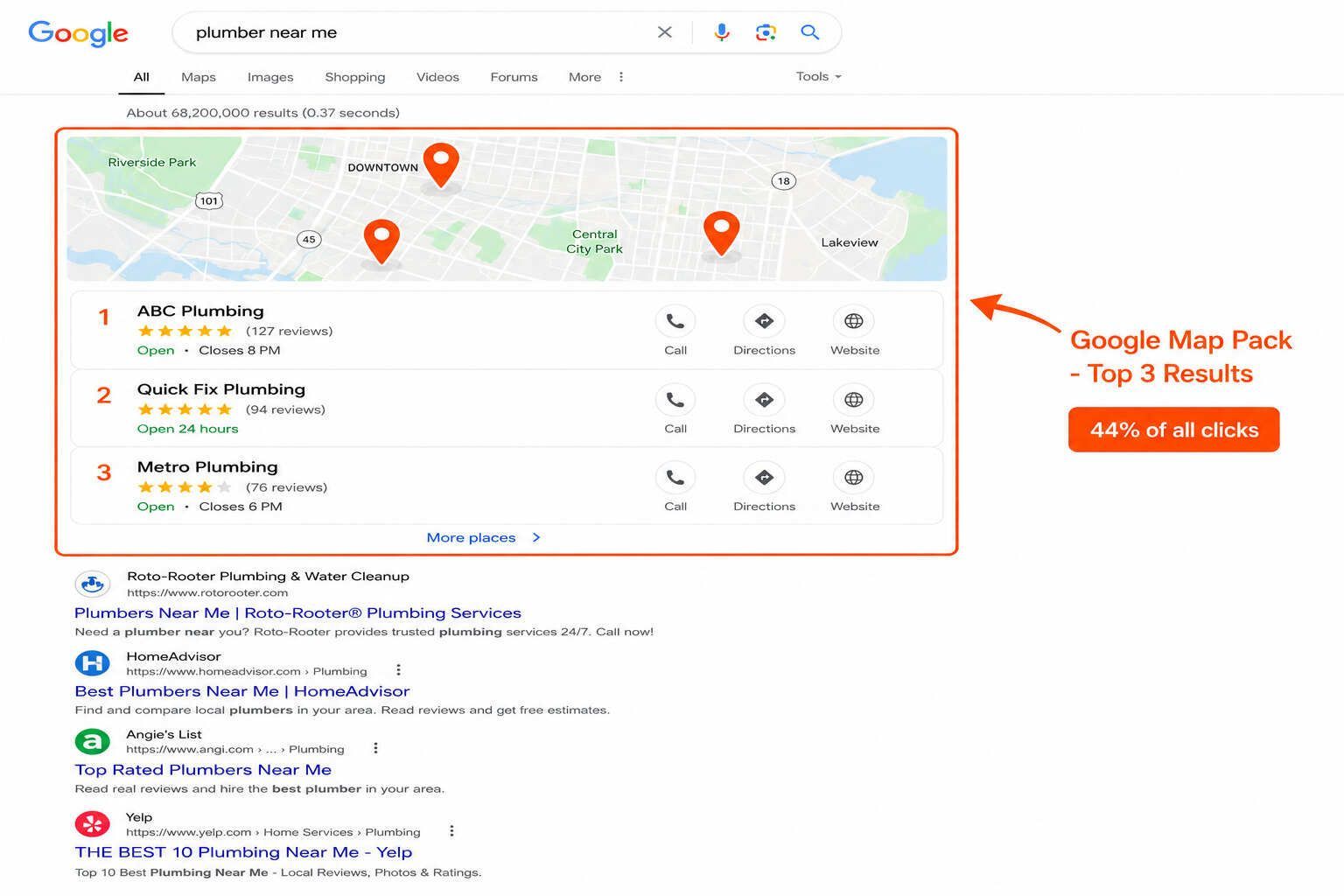
Task: Open the Videos tab
Action: pyautogui.click(x=437, y=77)
